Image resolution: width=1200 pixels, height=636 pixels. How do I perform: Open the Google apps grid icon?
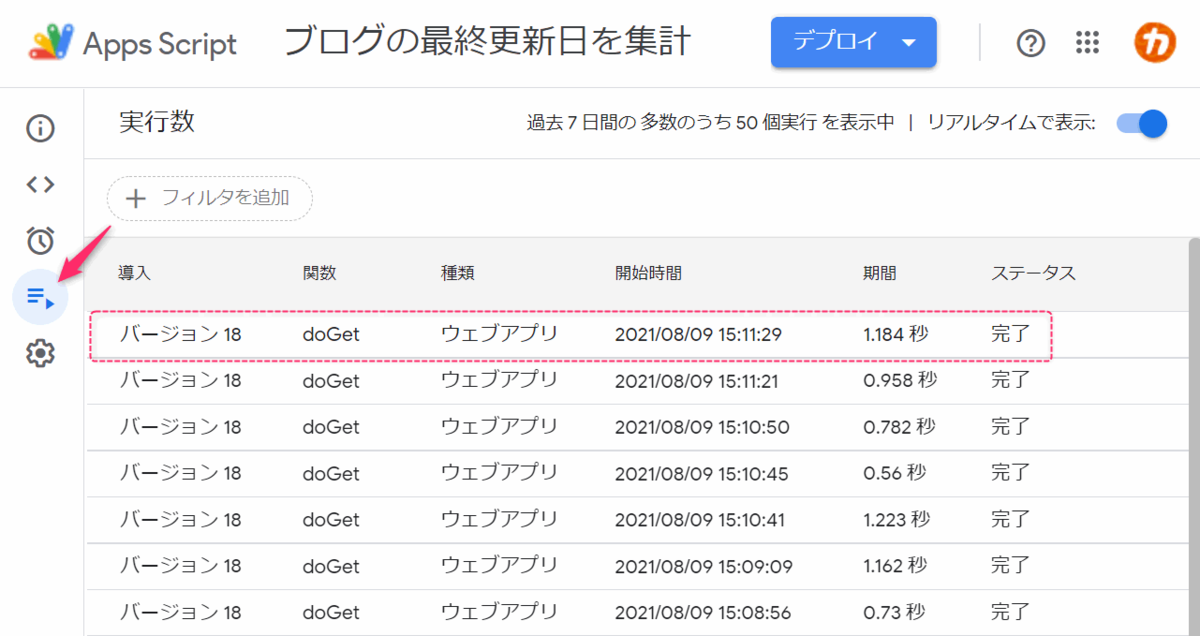click(1087, 43)
